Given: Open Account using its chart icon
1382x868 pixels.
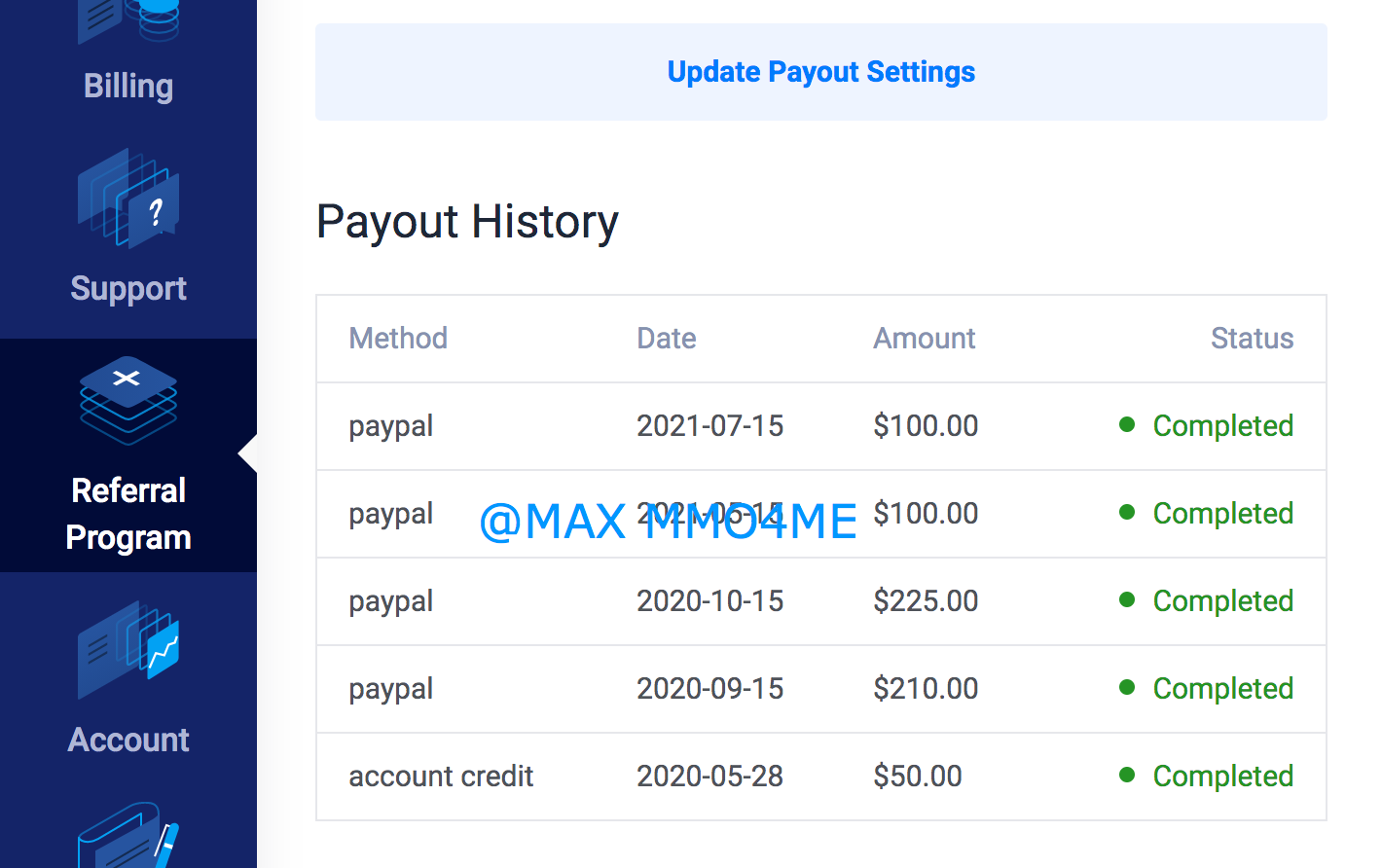Looking at the screenshot, I should click(128, 649).
